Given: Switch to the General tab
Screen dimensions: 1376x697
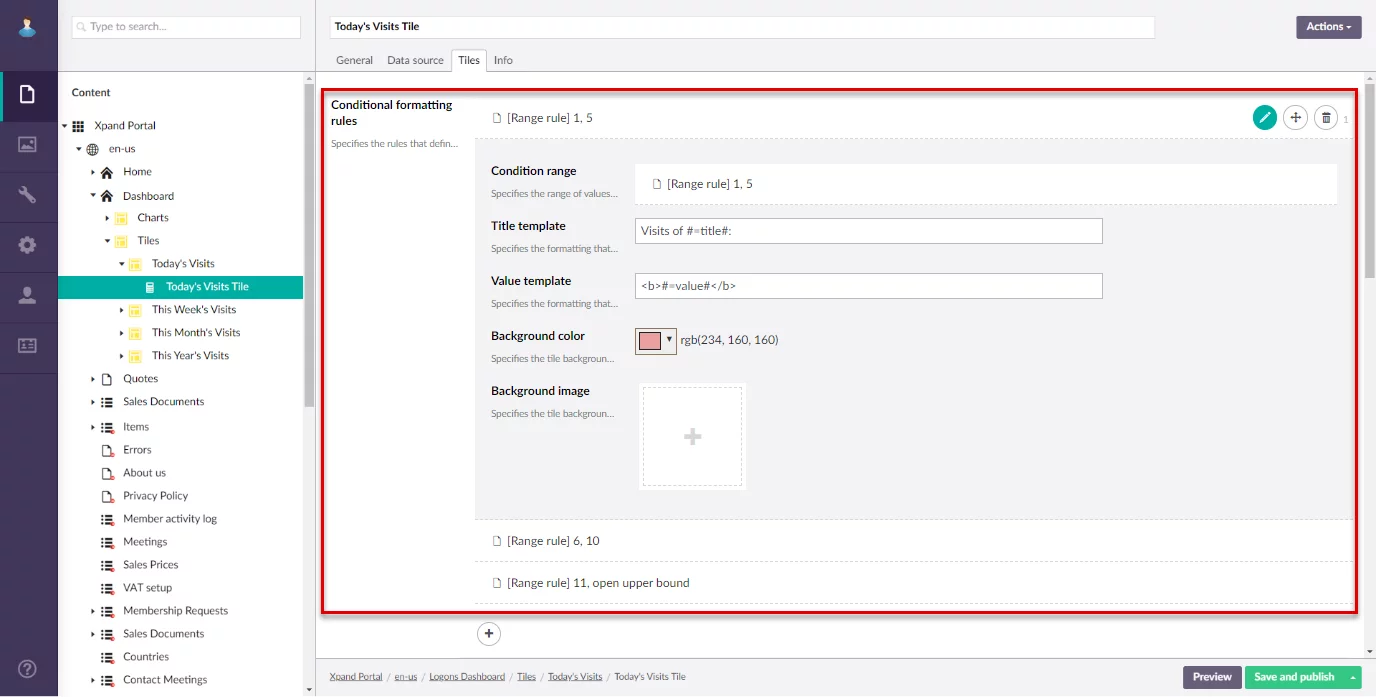Looking at the screenshot, I should point(354,60).
